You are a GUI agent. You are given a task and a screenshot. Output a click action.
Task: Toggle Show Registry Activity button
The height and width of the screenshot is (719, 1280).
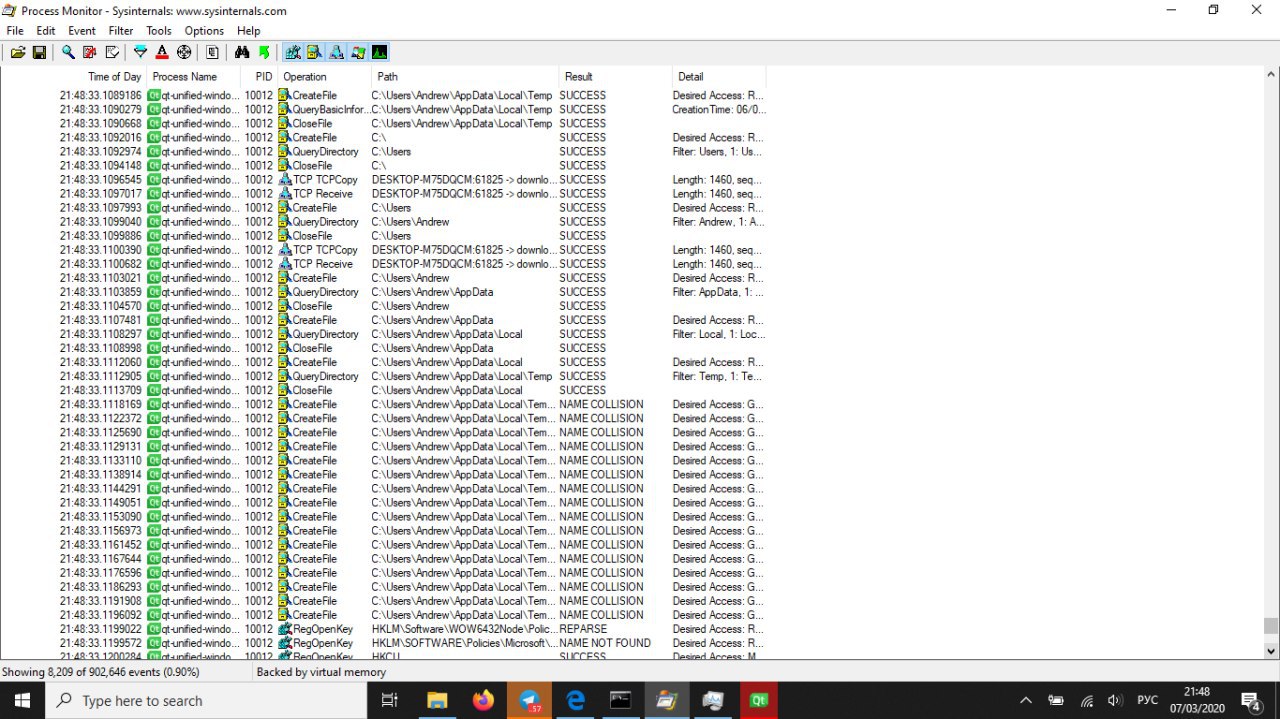pos(292,52)
